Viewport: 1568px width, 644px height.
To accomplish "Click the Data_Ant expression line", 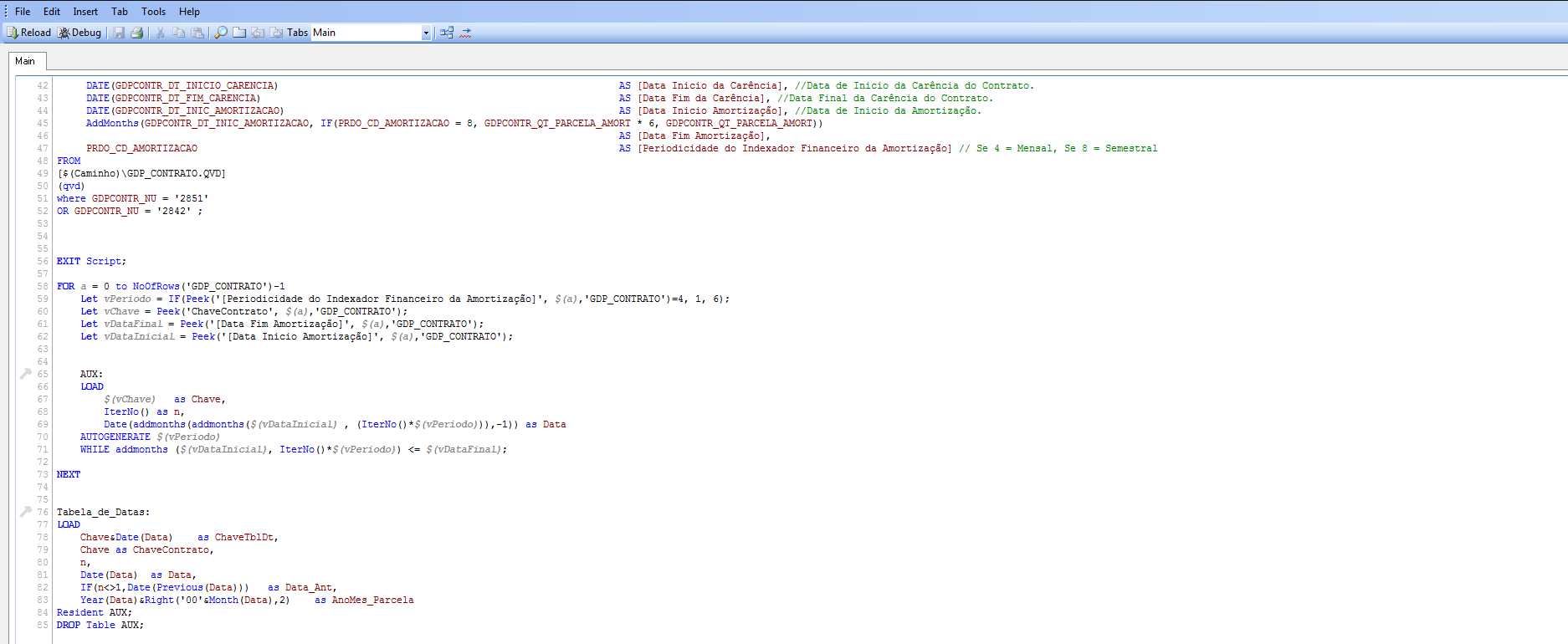I will pos(208,587).
